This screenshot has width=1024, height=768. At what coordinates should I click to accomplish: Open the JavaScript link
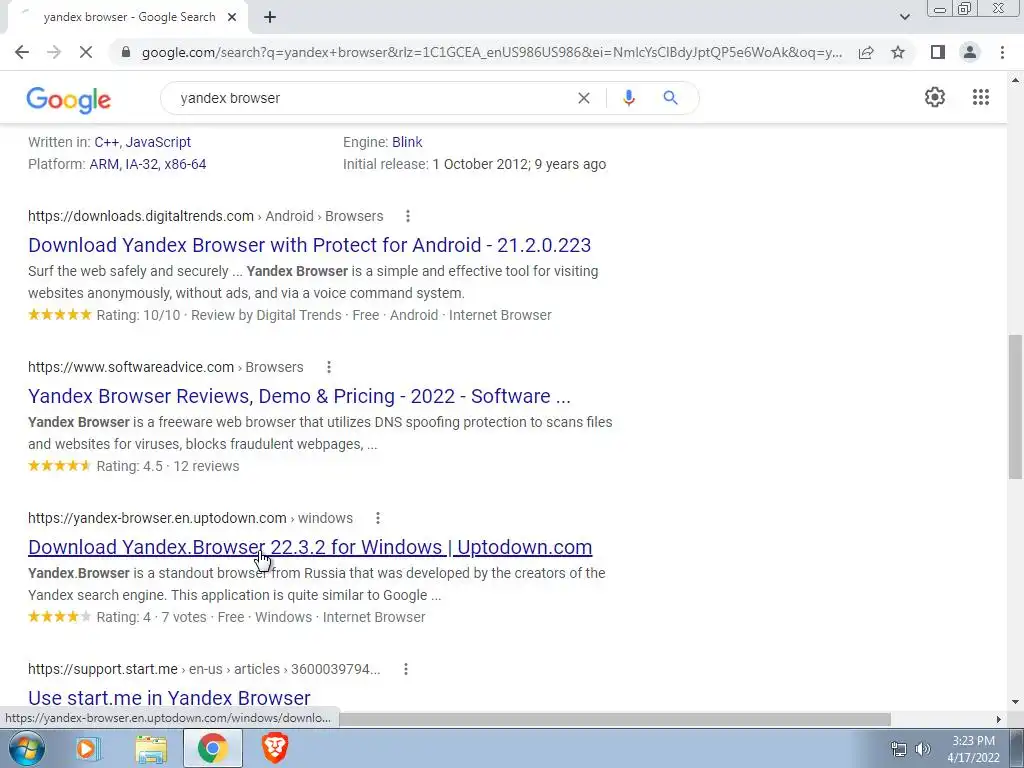[x=158, y=142]
